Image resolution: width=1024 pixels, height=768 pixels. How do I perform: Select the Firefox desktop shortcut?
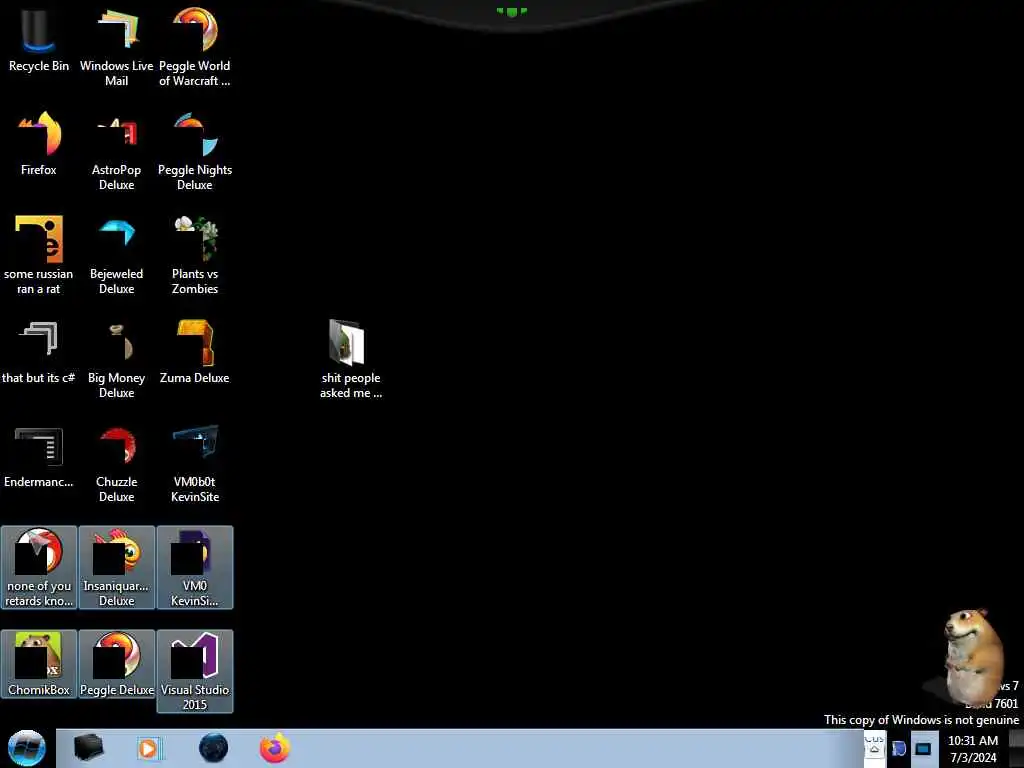[x=39, y=144]
